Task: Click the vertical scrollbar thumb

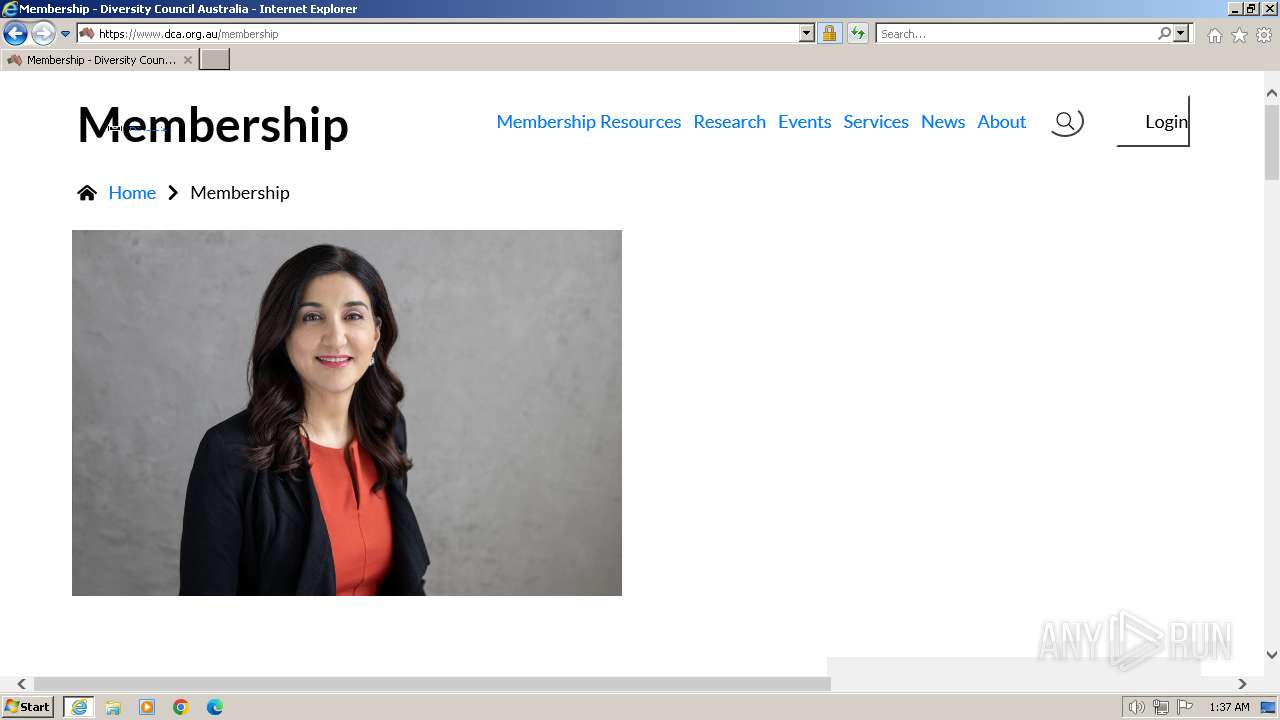Action: click(x=1272, y=141)
